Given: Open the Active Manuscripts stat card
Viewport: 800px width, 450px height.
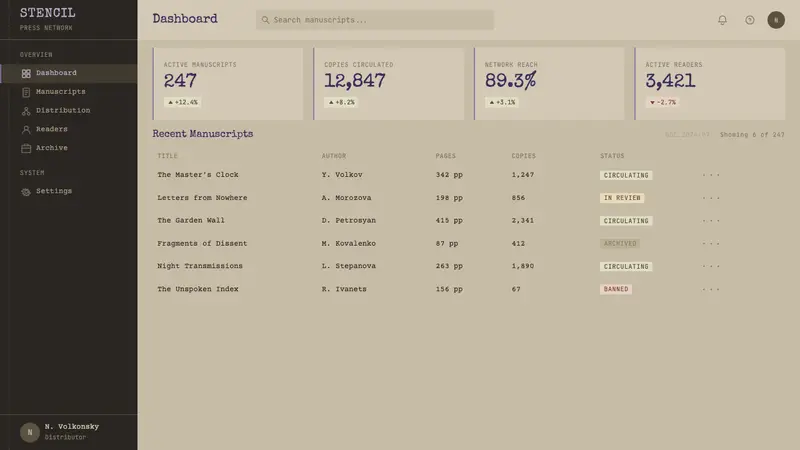Looking at the screenshot, I should pos(228,84).
